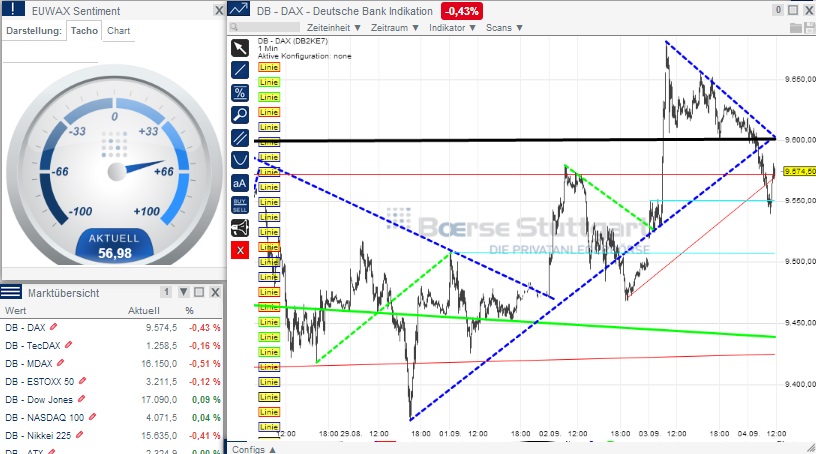This screenshot has width=816, height=454.
Task: Select the parallel channel lines tool
Action: point(240,138)
